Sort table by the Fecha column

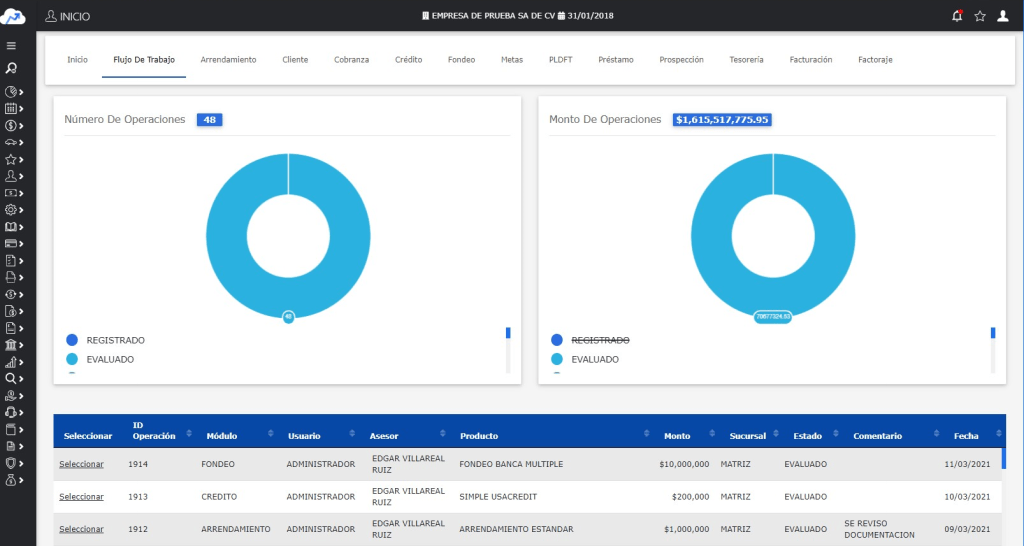pyautogui.click(x=966, y=436)
